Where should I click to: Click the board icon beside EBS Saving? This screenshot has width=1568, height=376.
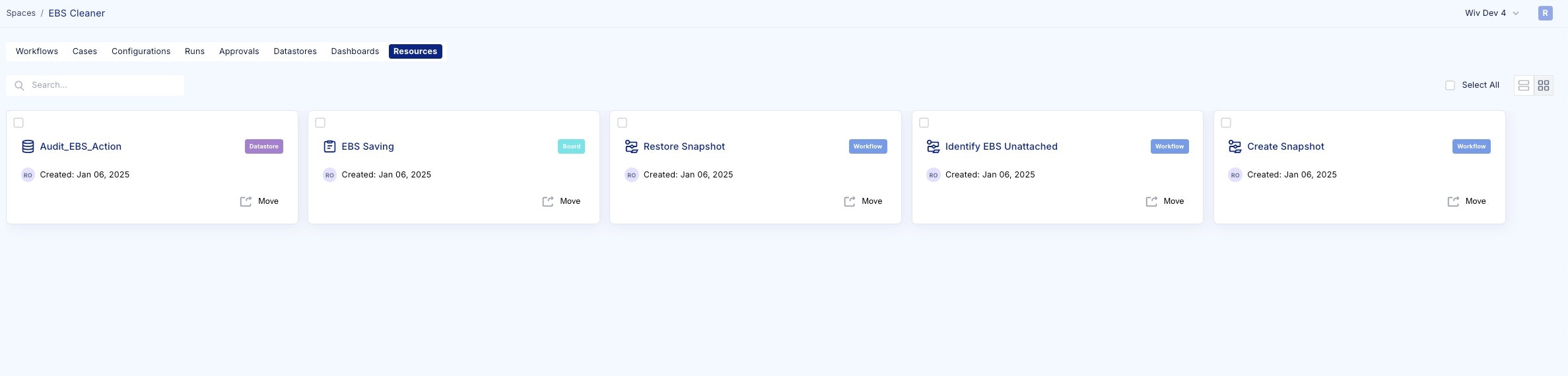329,146
